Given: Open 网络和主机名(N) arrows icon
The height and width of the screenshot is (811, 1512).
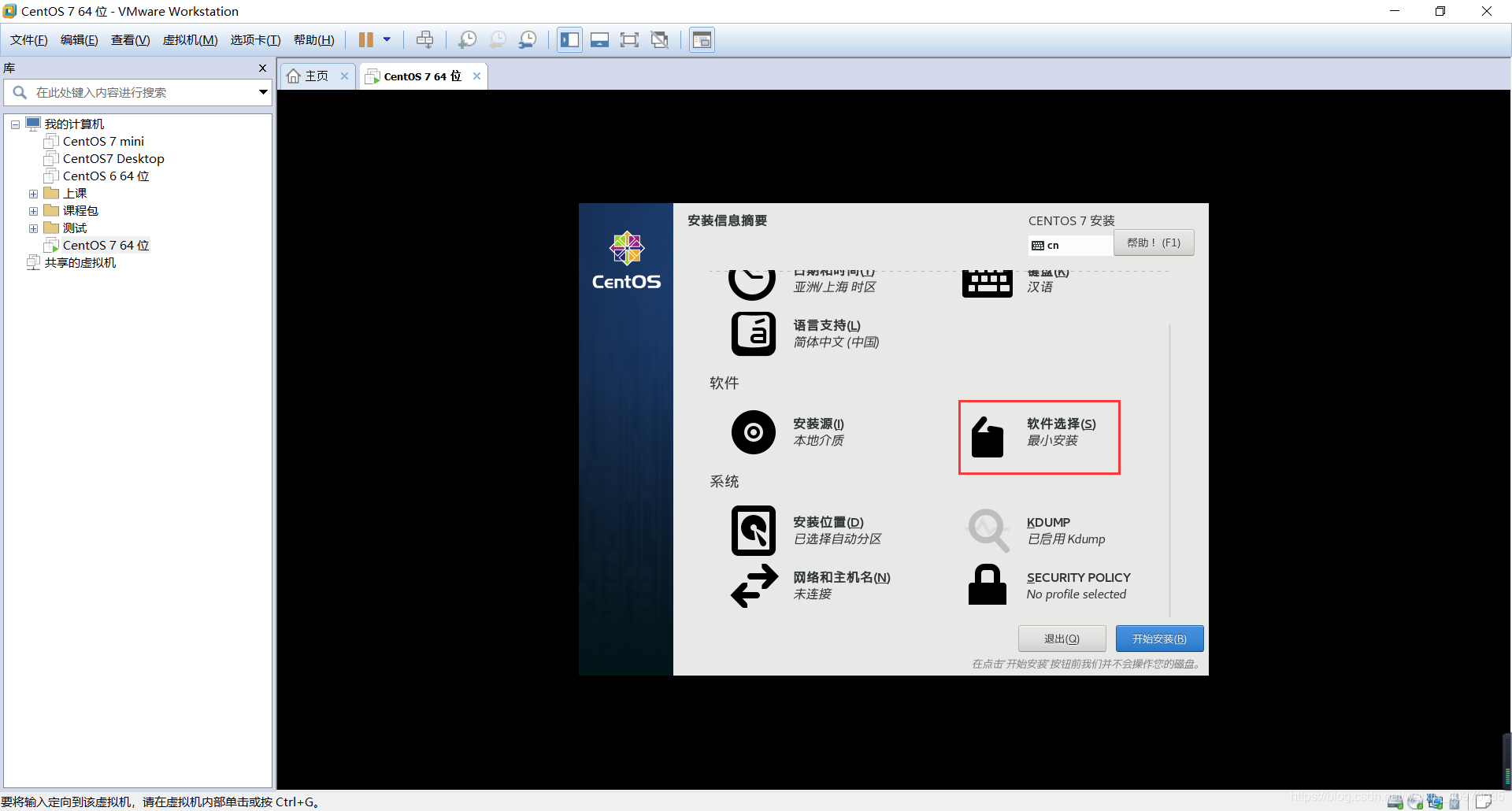Looking at the screenshot, I should [x=754, y=587].
